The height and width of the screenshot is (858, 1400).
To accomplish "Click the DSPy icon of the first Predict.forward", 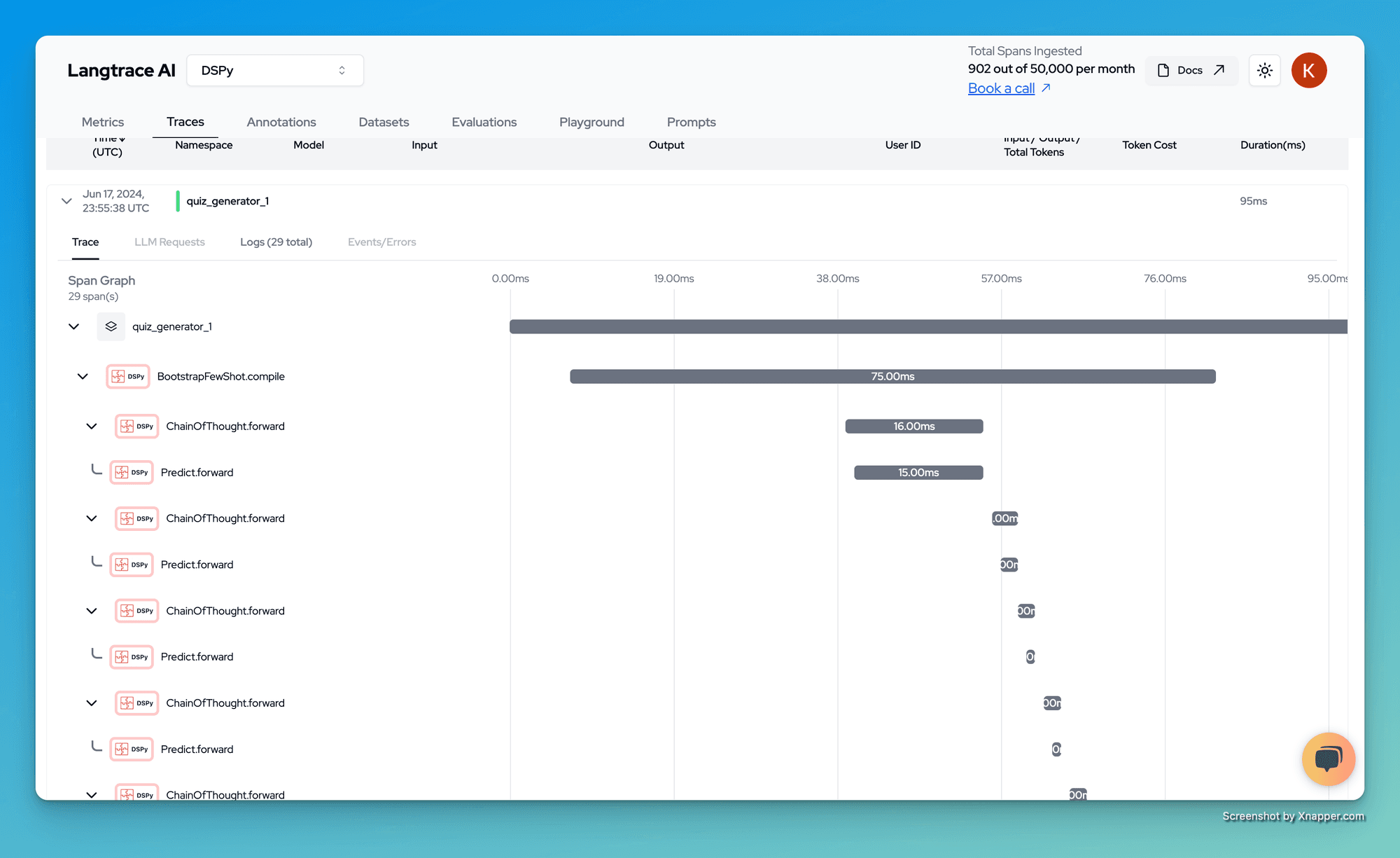I will pos(132,473).
